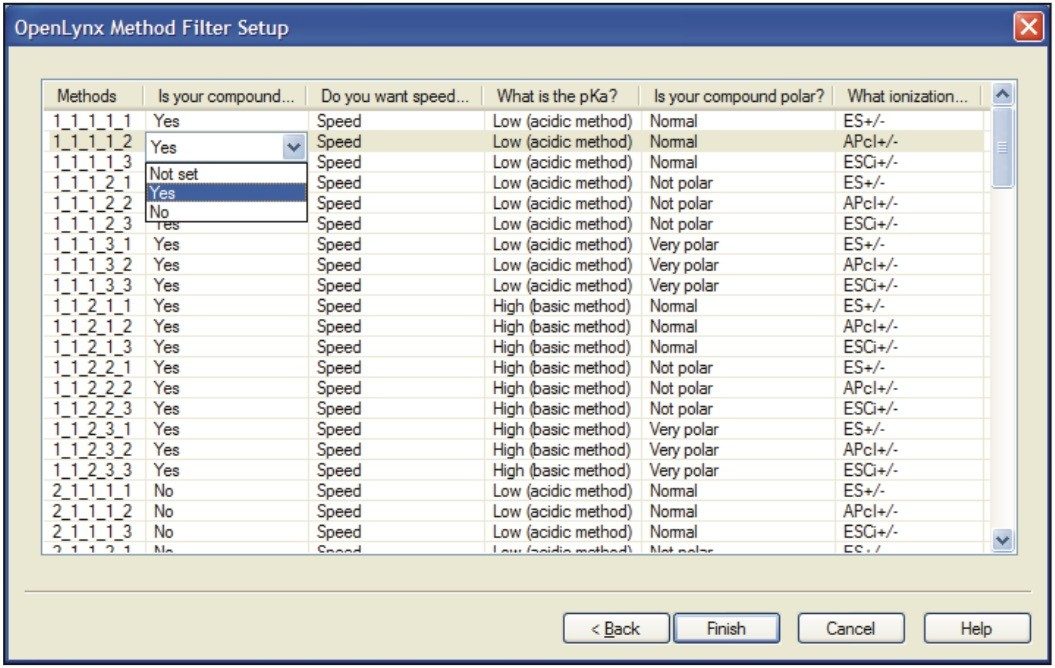Open the dropdown arrow in row 1_1_1_1_2
Screen dimensions: 1055x668
point(293,147)
